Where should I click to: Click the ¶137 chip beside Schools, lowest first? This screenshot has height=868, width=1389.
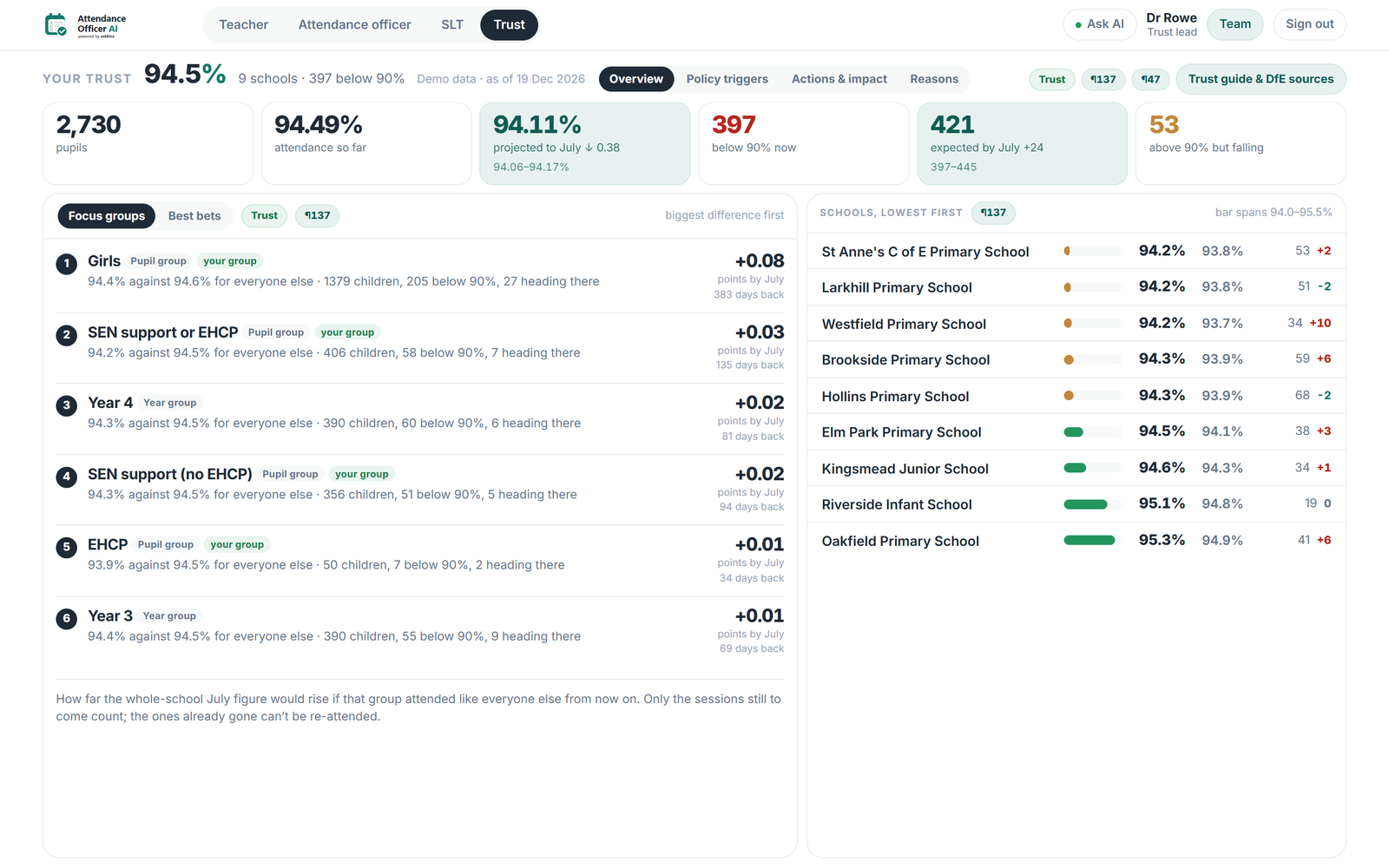[x=993, y=213]
